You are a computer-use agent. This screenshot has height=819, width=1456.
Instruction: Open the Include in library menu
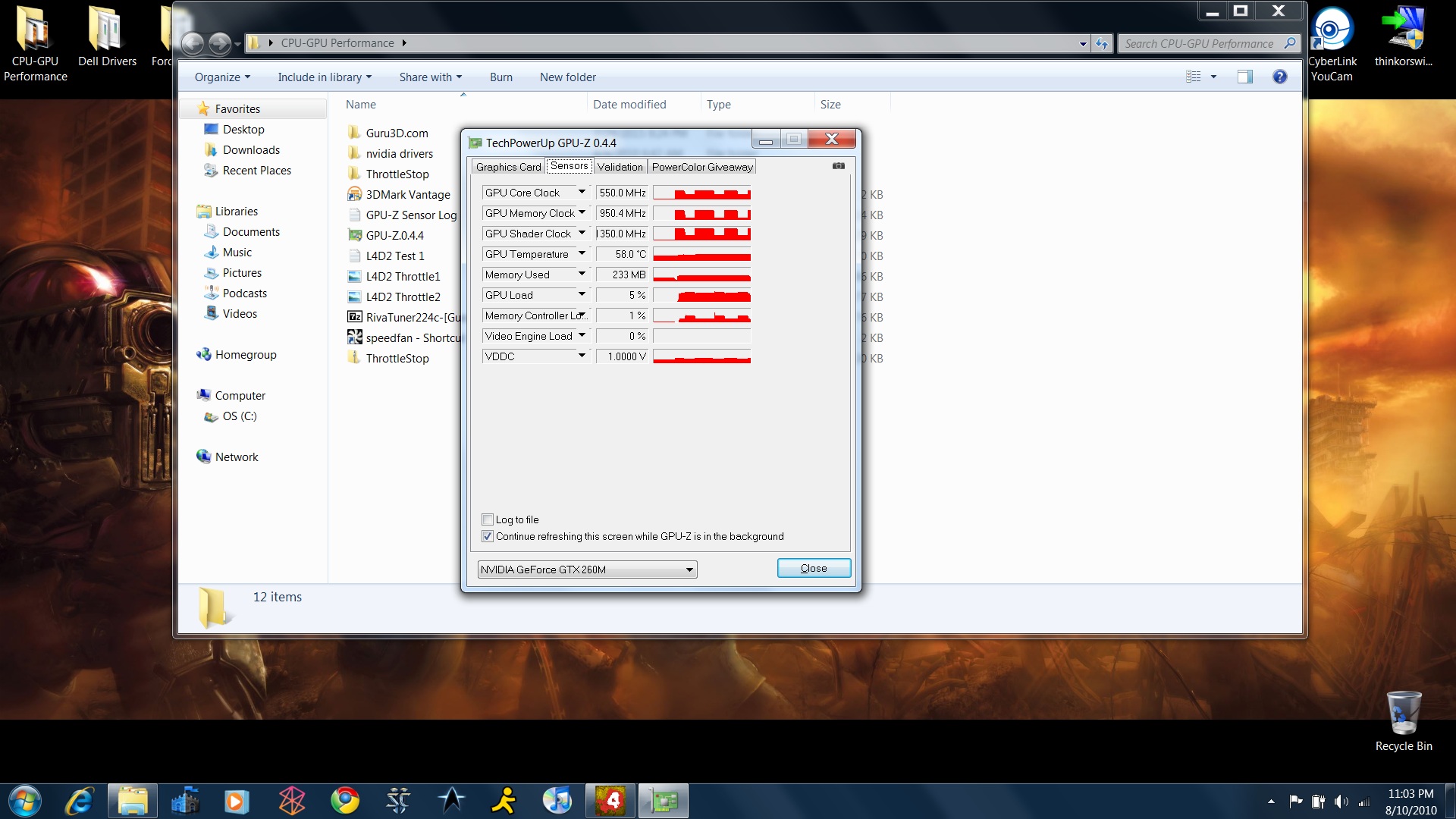pyautogui.click(x=325, y=77)
